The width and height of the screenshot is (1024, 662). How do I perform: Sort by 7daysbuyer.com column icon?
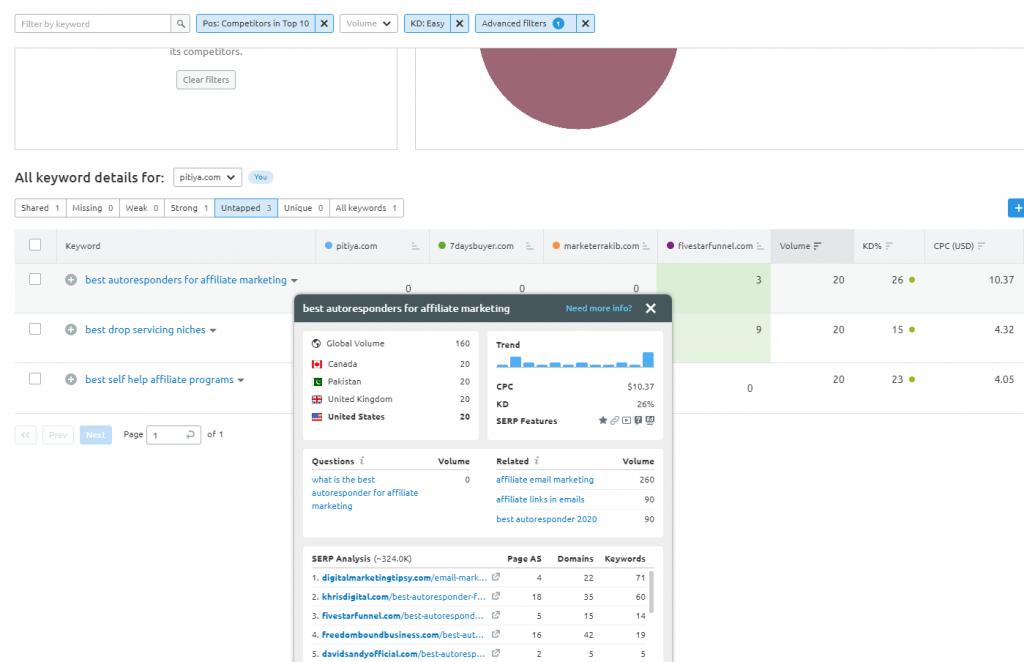click(530, 246)
